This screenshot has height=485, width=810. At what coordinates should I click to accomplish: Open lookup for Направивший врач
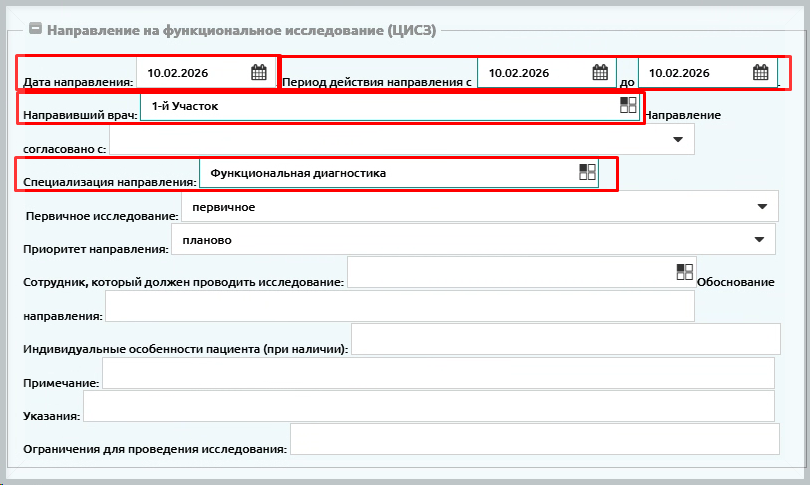click(628, 105)
